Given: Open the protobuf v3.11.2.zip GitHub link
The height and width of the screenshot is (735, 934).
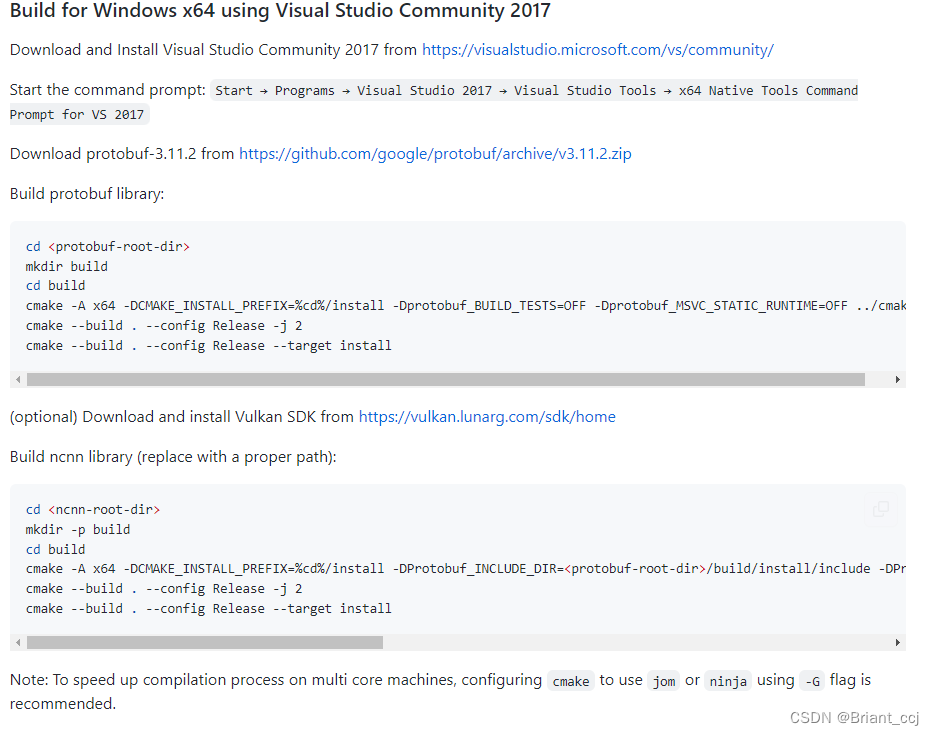Looking at the screenshot, I should coord(435,154).
